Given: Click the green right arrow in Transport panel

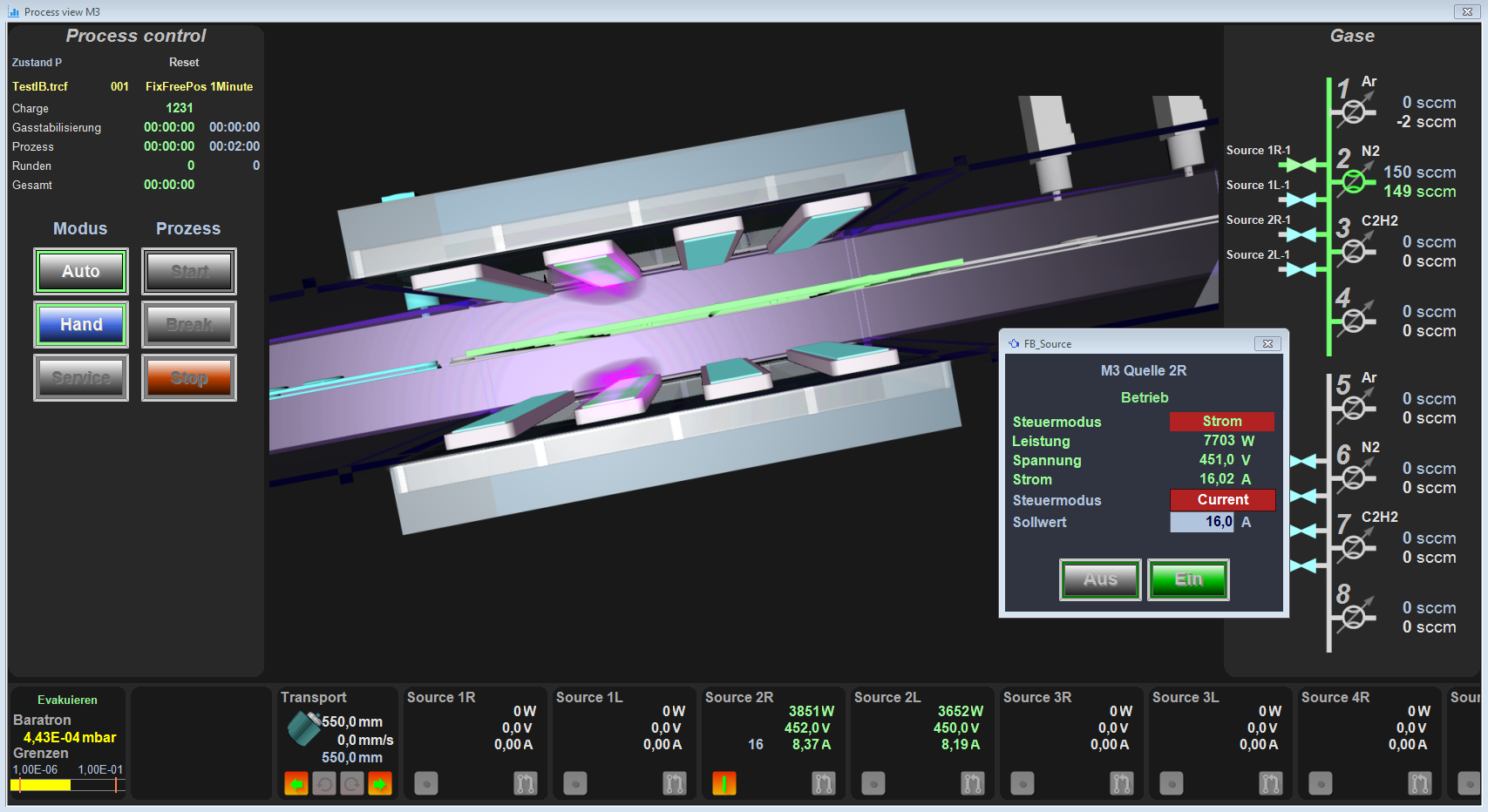Looking at the screenshot, I should click(379, 783).
